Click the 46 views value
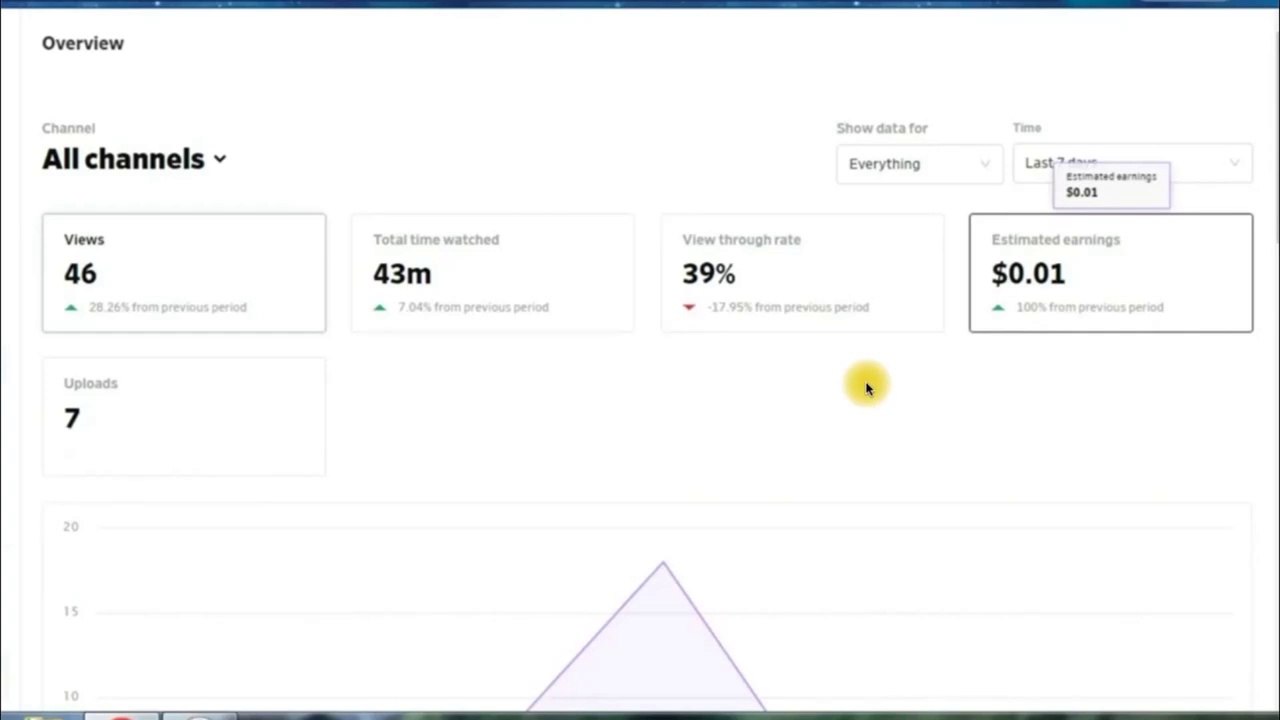This screenshot has height=720, width=1280. [x=80, y=273]
